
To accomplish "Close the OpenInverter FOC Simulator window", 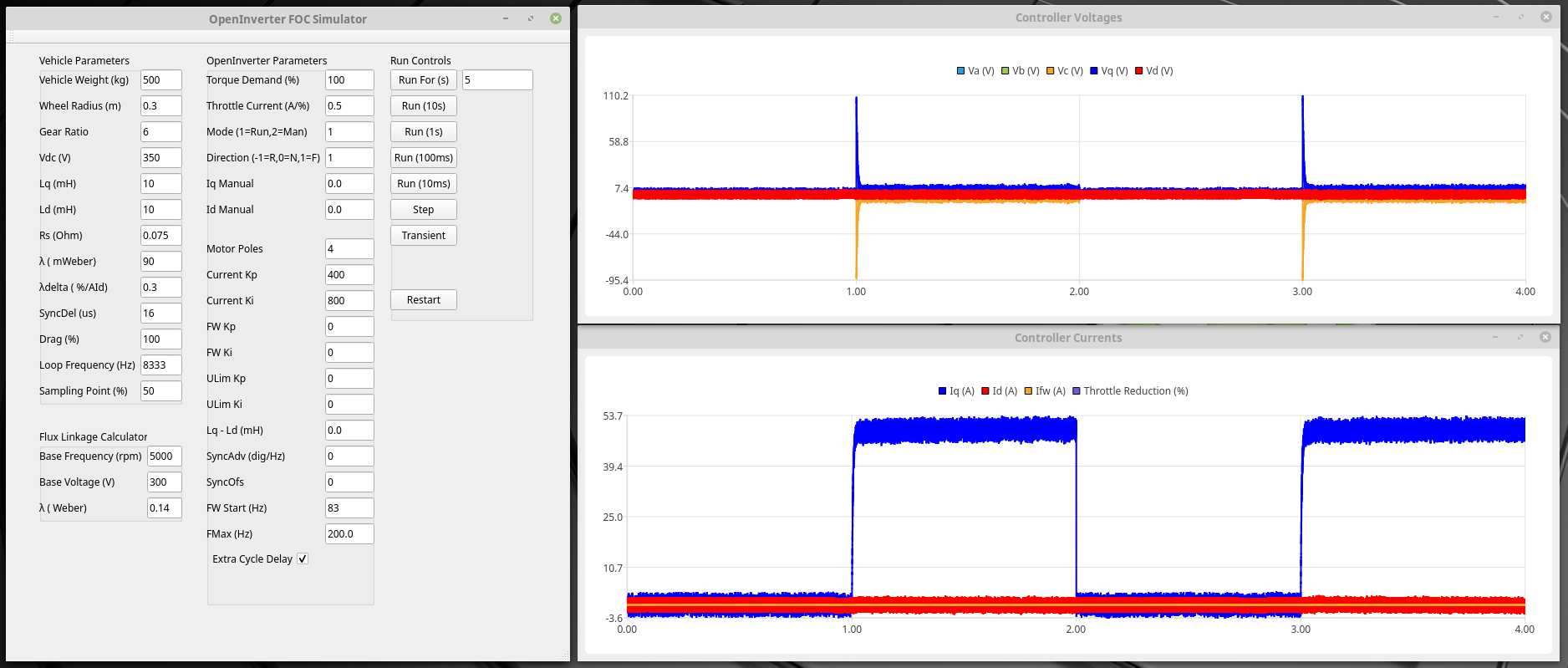I will tap(556, 18).
